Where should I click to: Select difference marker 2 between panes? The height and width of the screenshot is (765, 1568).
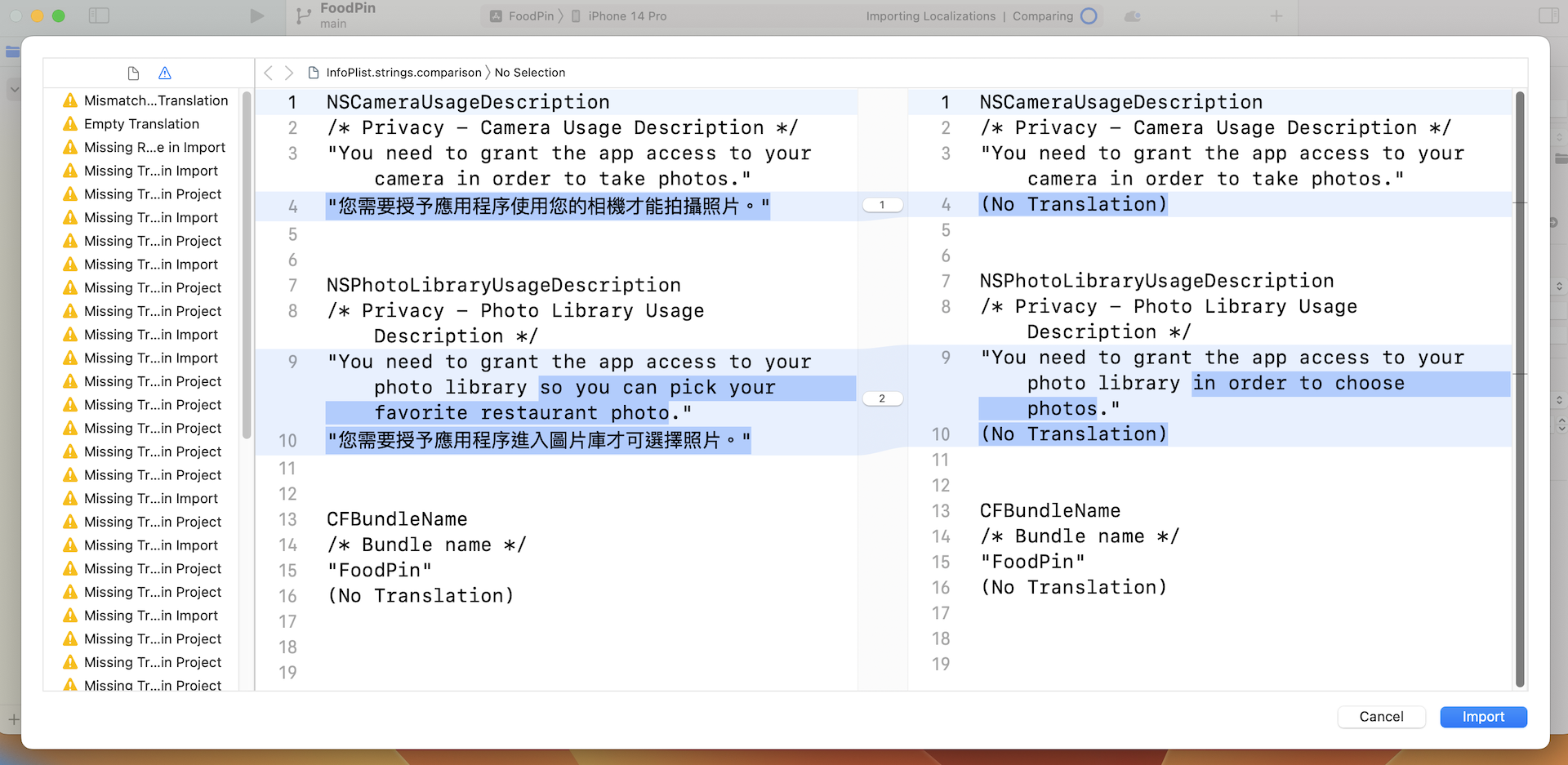[x=882, y=398]
